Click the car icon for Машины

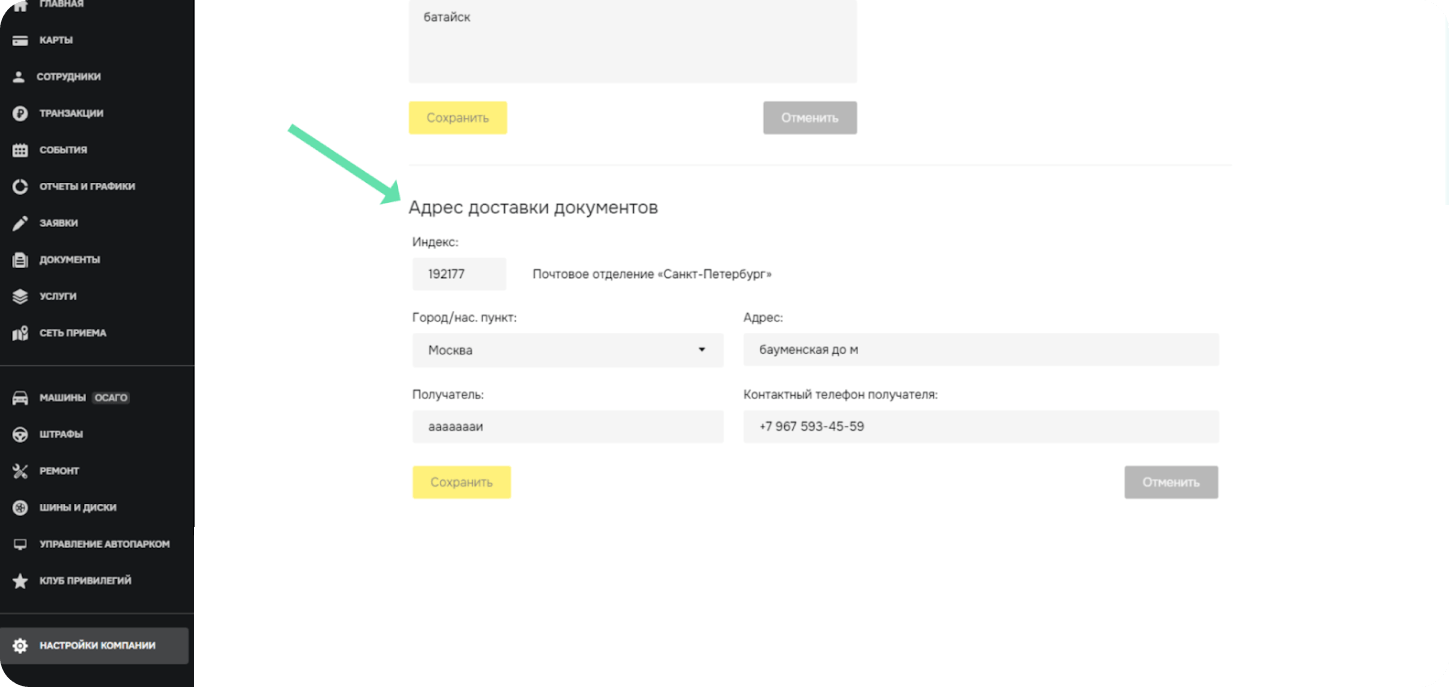pos(19,398)
